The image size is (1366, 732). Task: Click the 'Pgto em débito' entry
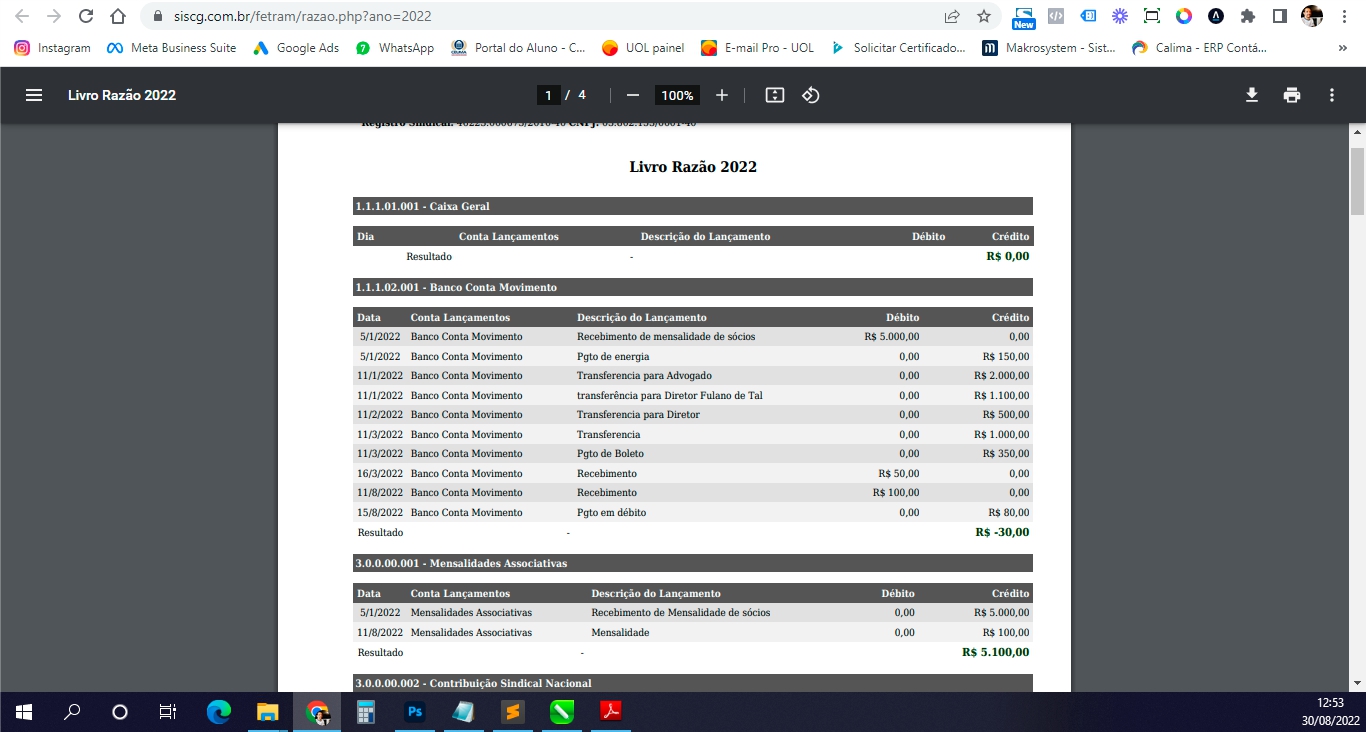[x=611, y=512]
